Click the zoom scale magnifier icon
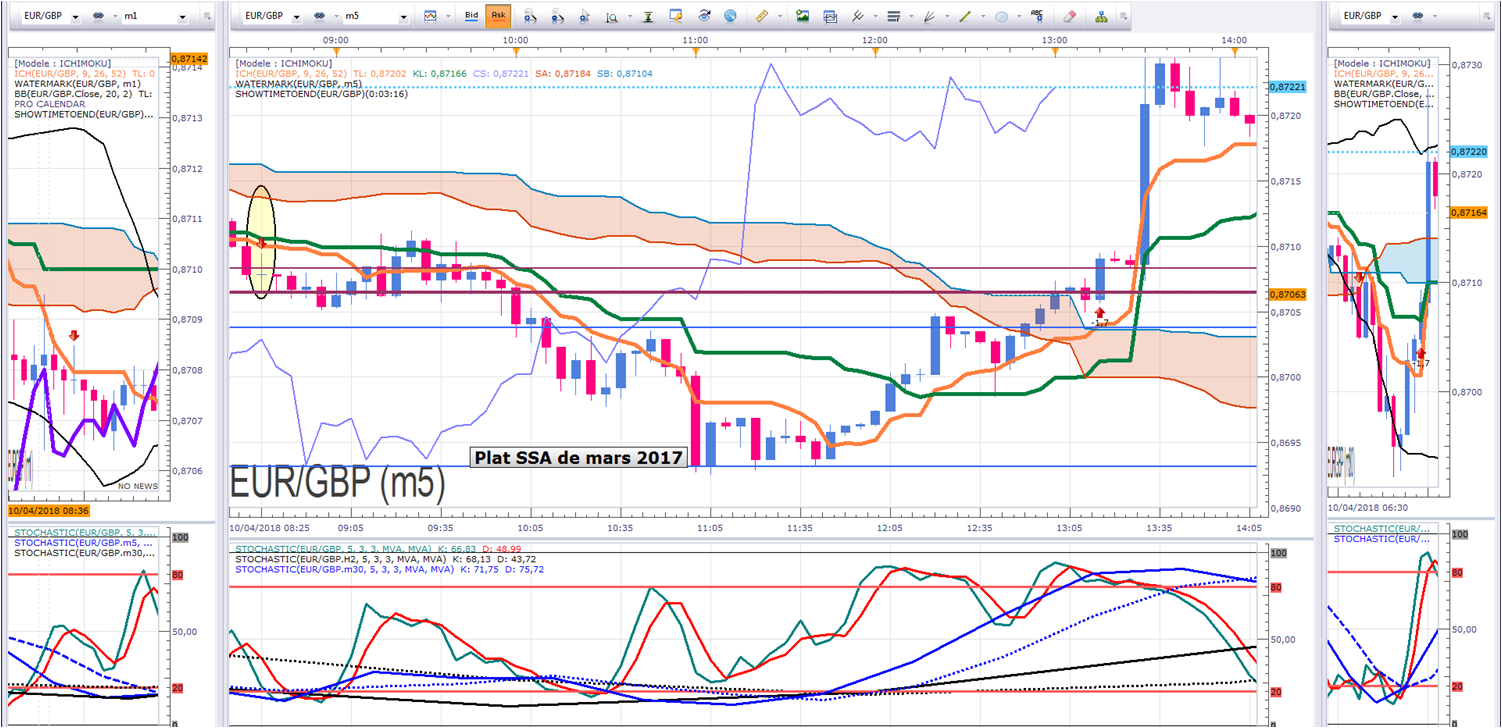 point(610,16)
